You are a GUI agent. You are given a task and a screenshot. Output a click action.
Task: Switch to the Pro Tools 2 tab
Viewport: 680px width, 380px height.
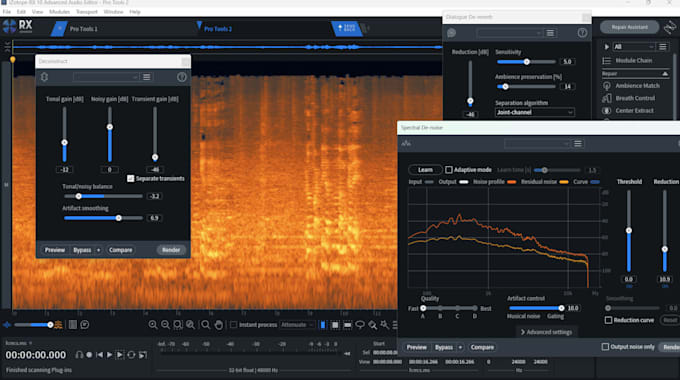click(218, 29)
